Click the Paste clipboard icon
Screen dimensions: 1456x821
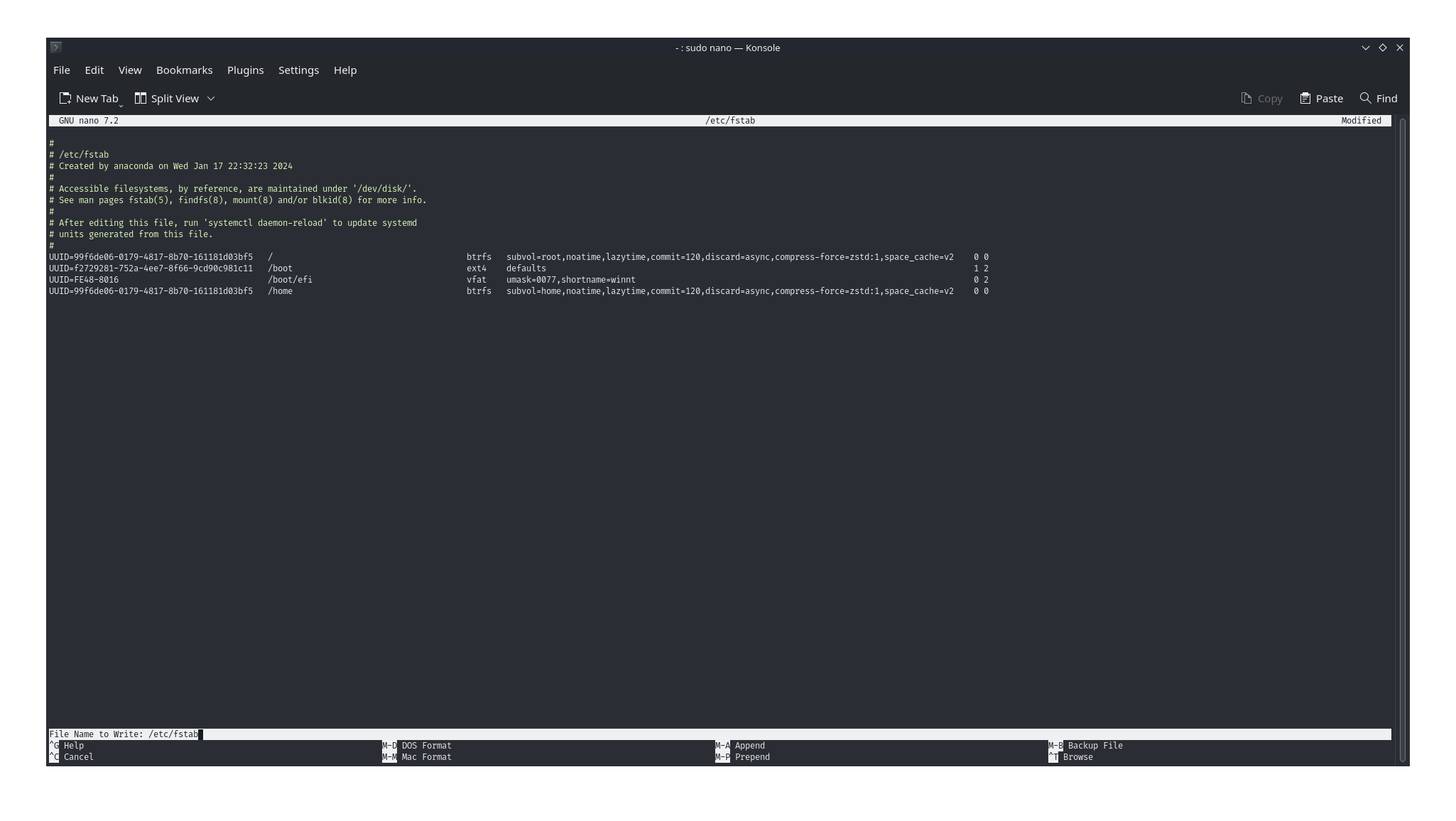pos(1305,98)
